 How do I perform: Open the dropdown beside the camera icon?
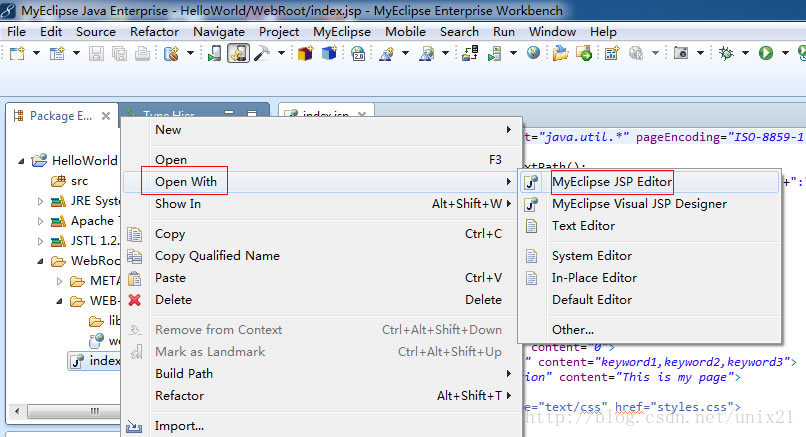(700, 53)
